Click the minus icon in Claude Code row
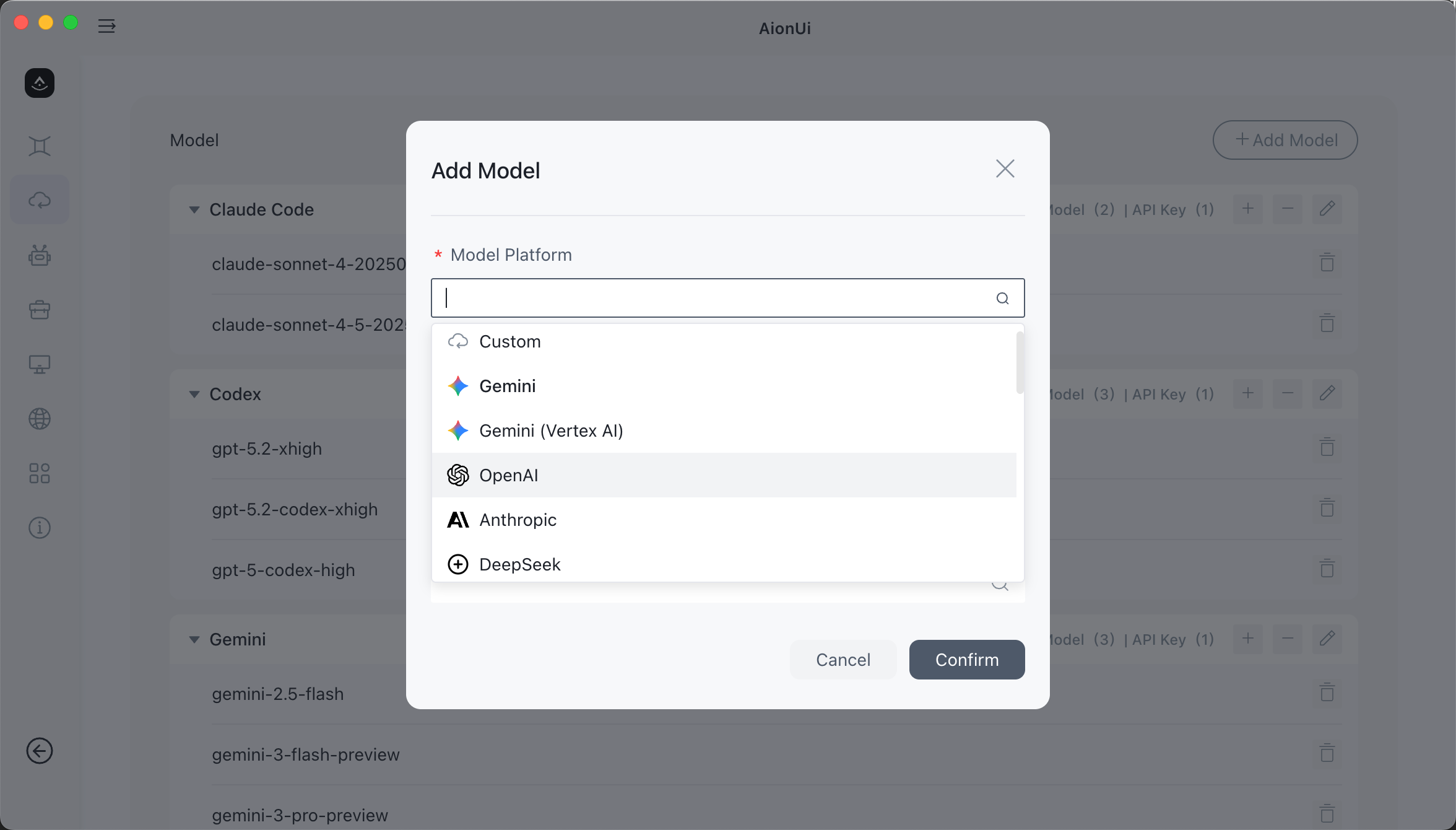 pyautogui.click(x=1288, y=209)
